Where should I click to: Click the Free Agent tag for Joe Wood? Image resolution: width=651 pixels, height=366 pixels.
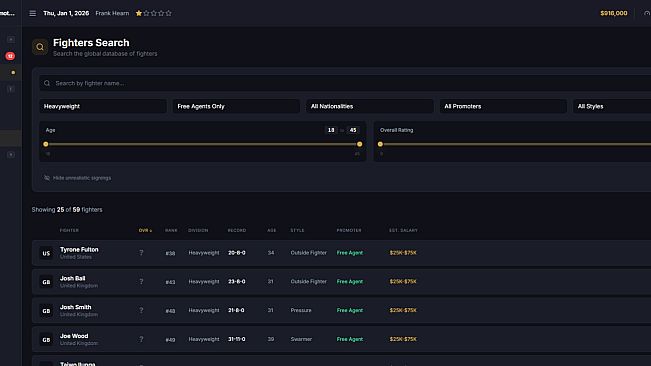[x=350, y=339]
